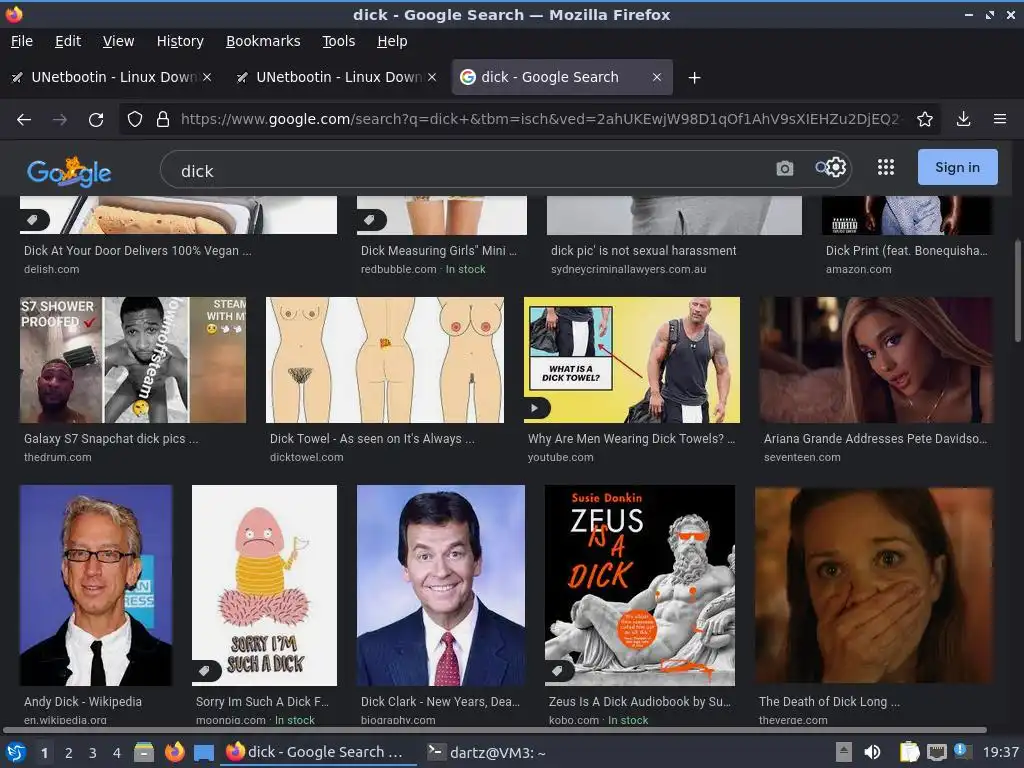Image resolution: width=1024 pixels, height=768 pixels.
Task: Go back using the browser back arrow
Action: pos(24,120)
